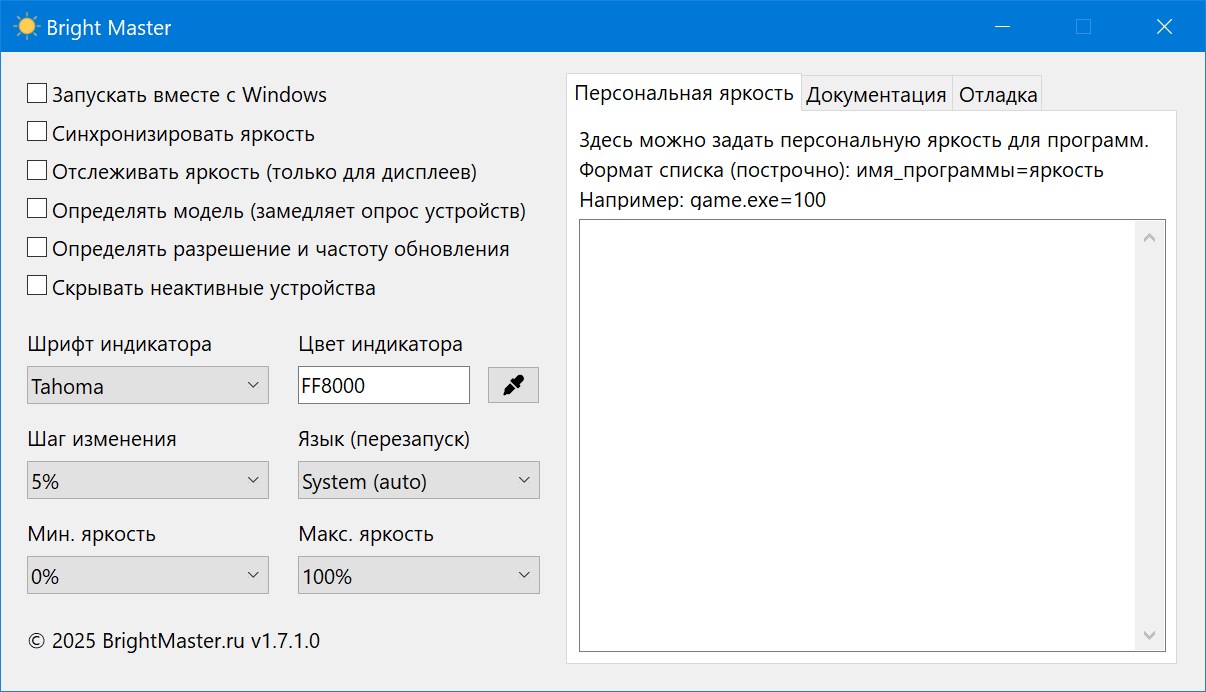Click the Например: game.exe=100 example text
The height and width of the screenshot is (692, 1206).
[x=702, y=200]
